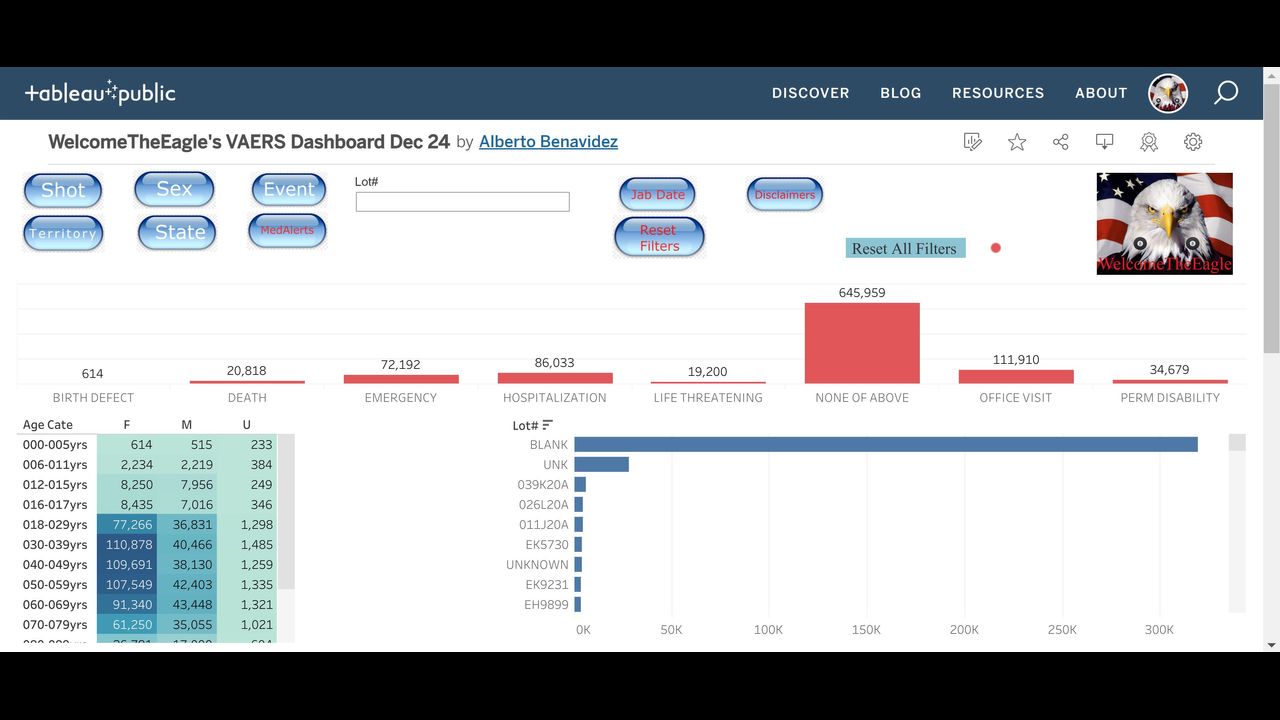Click the edit viz icon
1280x720 pixels.
(x=972, y=142)
